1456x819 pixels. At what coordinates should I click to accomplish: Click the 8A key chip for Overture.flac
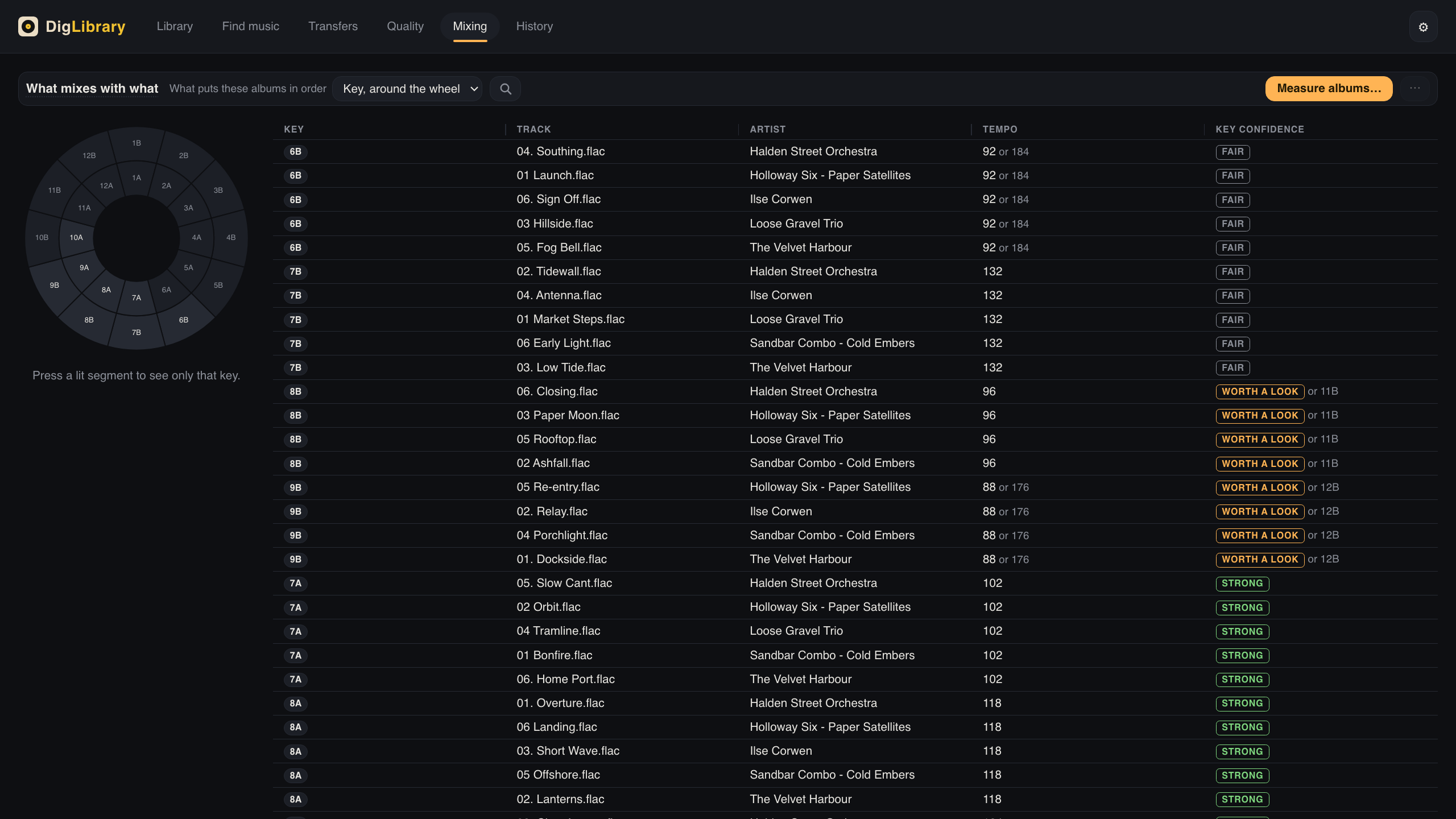[295, 703]
